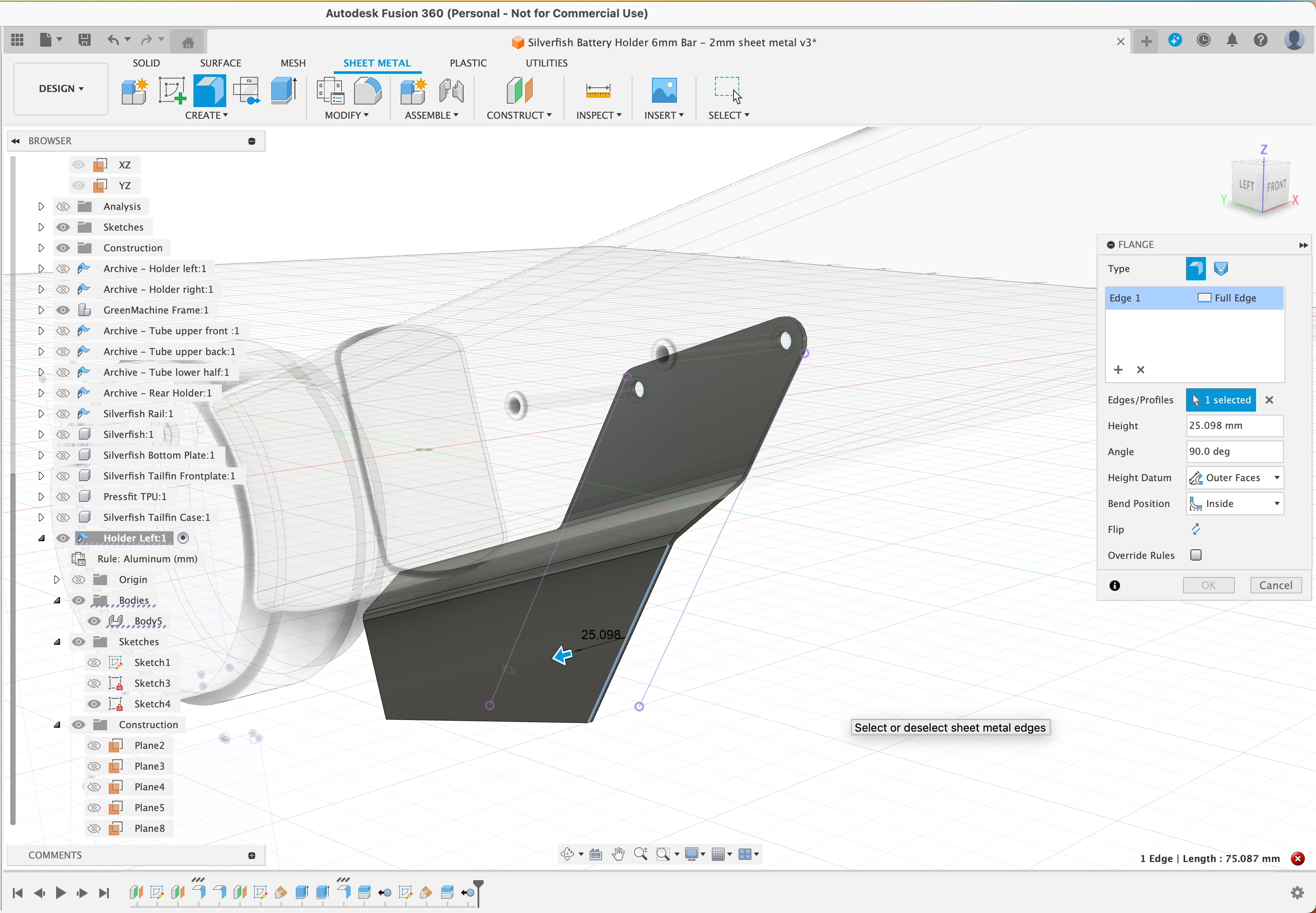
Task: Switch to the SOLID tab
Action: pyautogui.click(x=146, y=63)
